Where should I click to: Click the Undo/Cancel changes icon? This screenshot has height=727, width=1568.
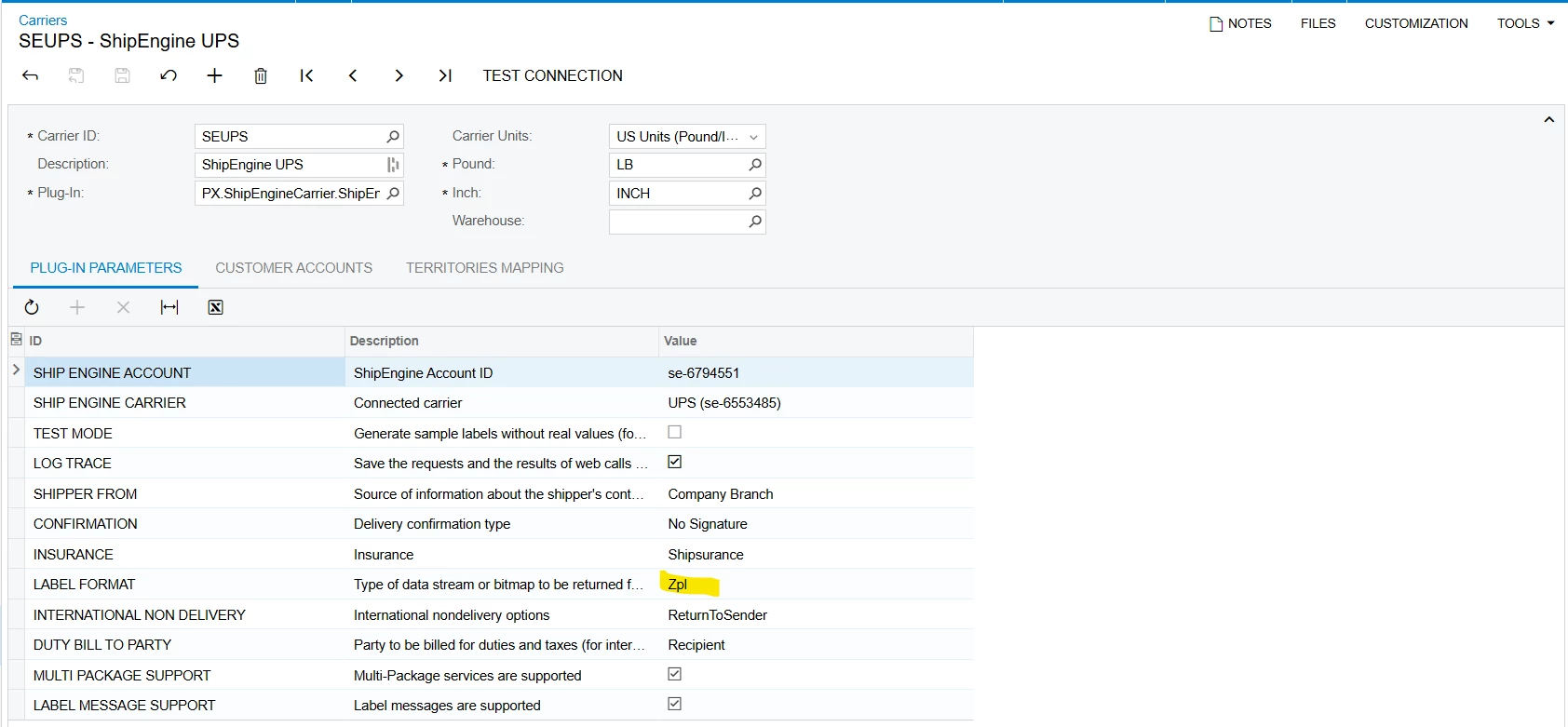(169, 75)
